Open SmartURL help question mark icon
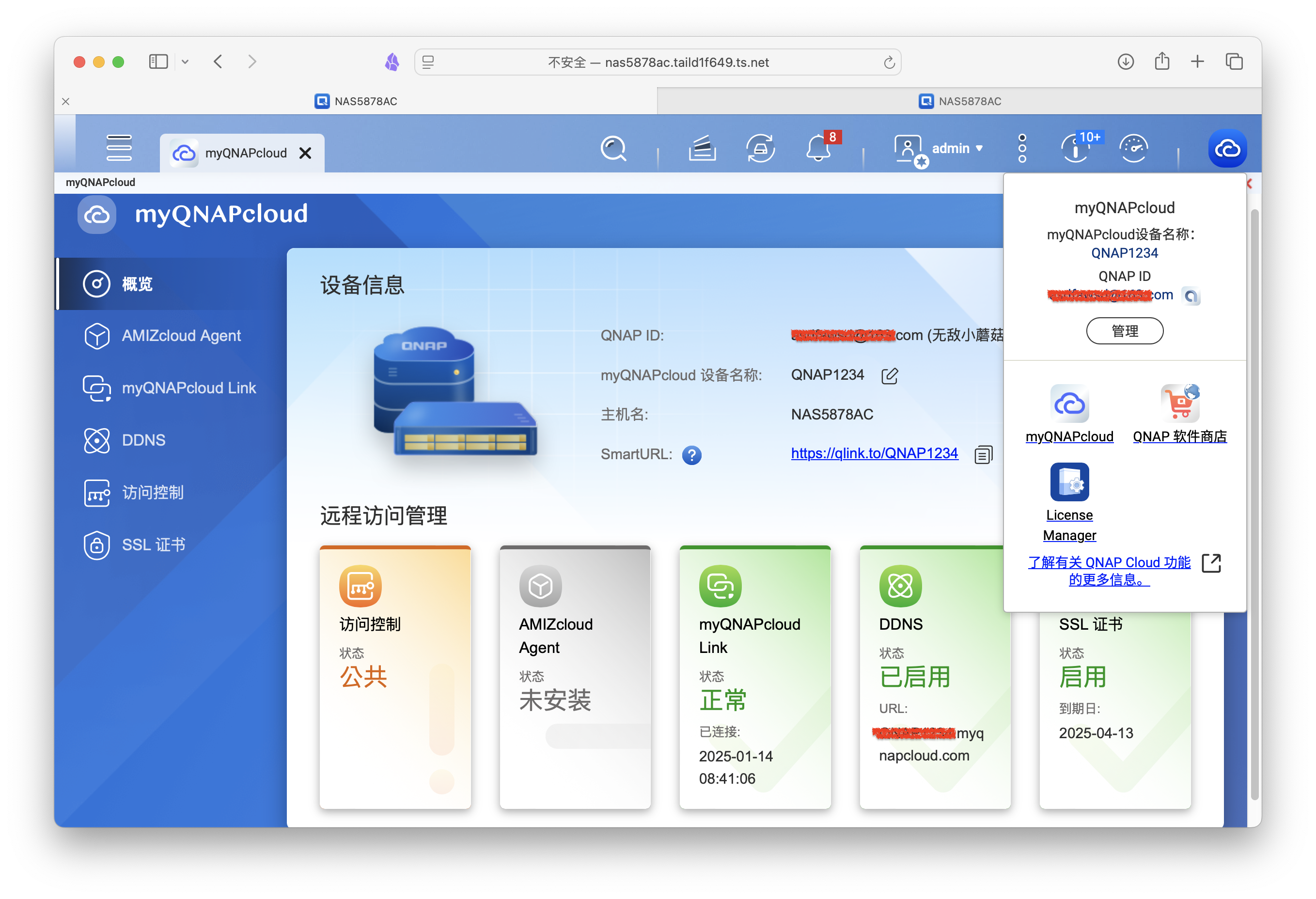The width and height of the screenshot is (1316, 899). tap(691, 455)
